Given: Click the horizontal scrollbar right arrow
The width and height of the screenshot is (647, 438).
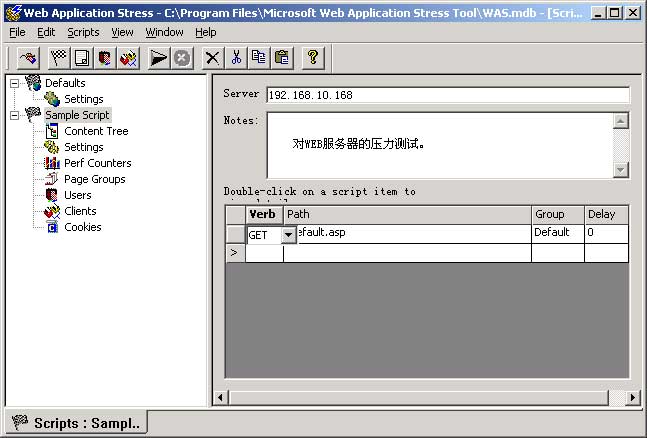Looking at the screenshot, I should point(632,398).
